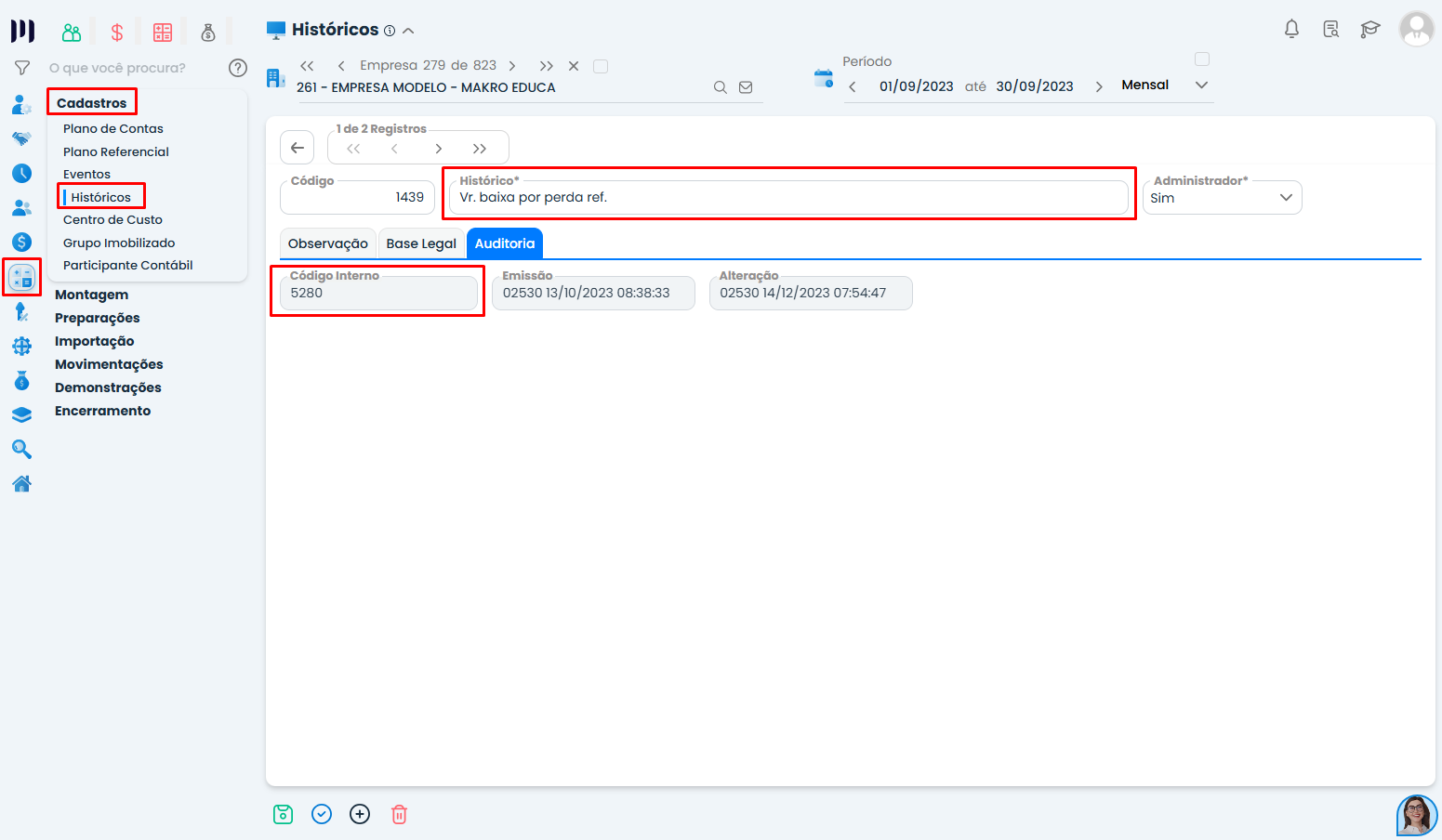Jump to the first company

[307, 66]
